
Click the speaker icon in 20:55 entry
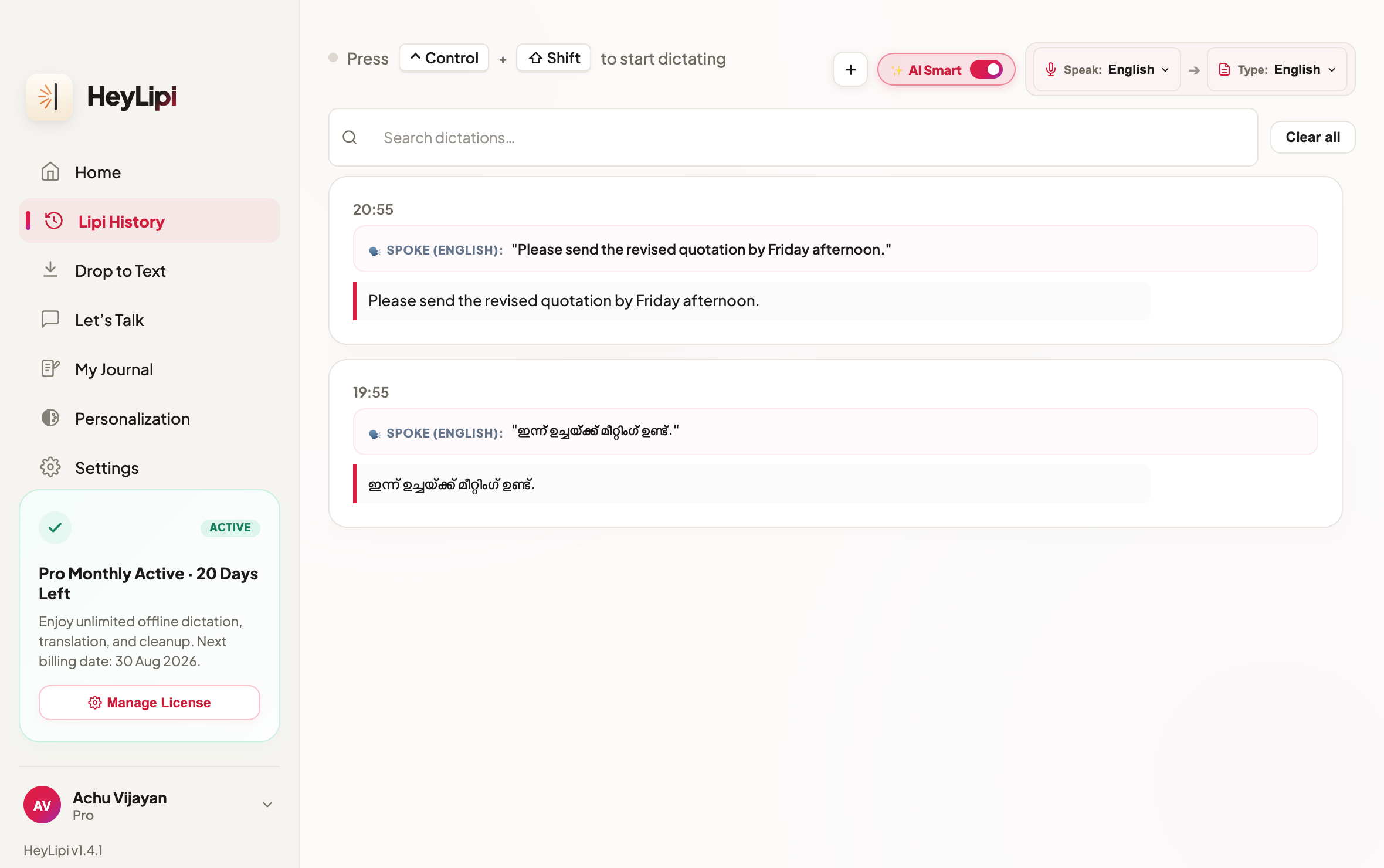tap(375, 251)
